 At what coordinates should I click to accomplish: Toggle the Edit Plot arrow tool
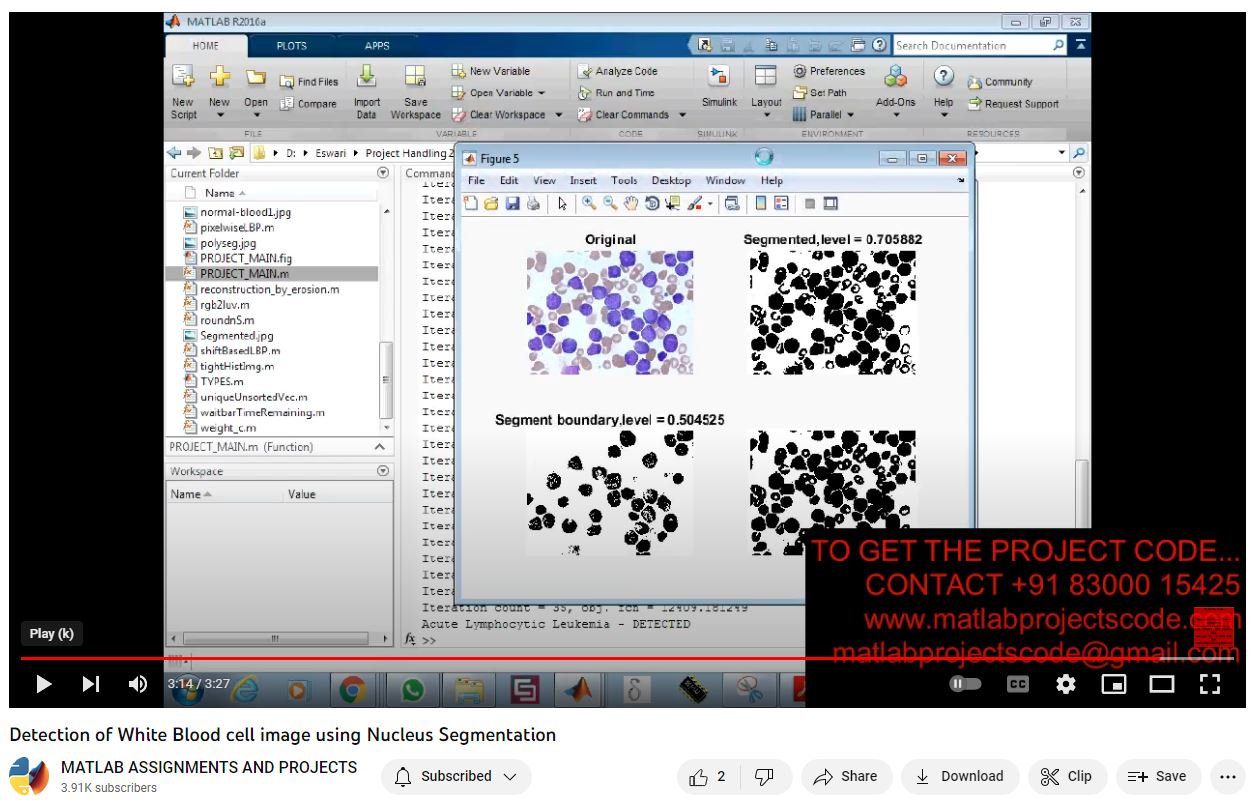click(562, 203)
